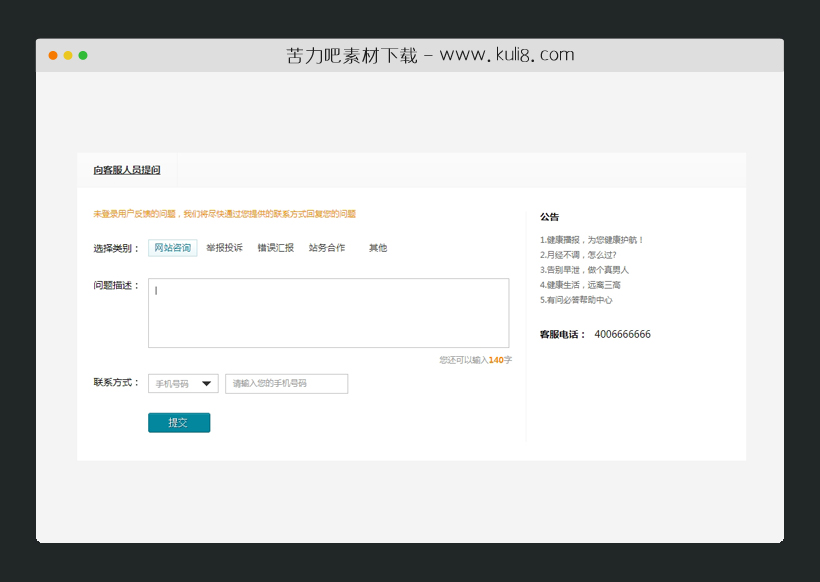Open announcement 月经不调，怎么过

pyautogui.click(x=578, y=255)
